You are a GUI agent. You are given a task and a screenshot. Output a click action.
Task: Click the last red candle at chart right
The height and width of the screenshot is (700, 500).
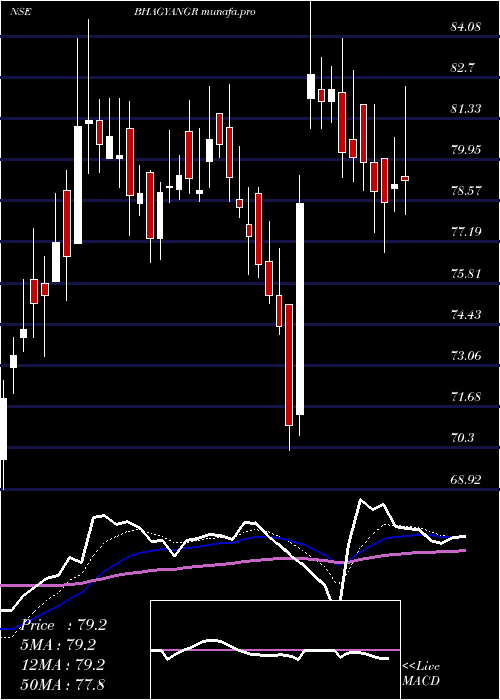click(405, 178)
